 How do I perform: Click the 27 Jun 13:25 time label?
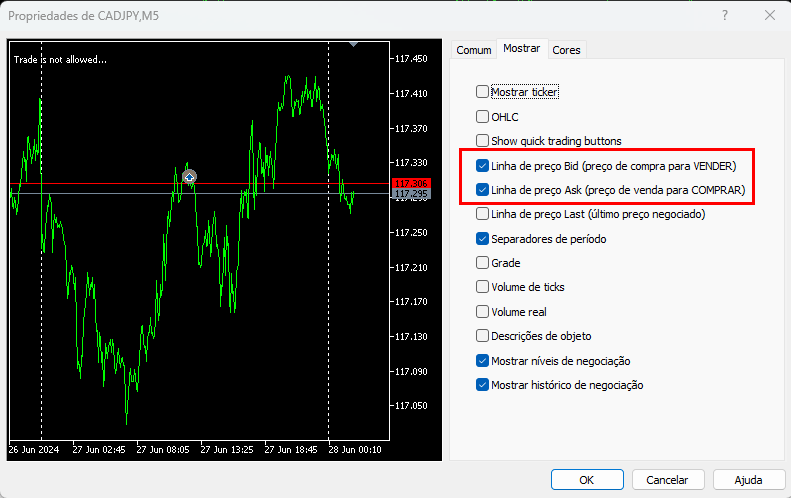[227, 450]
